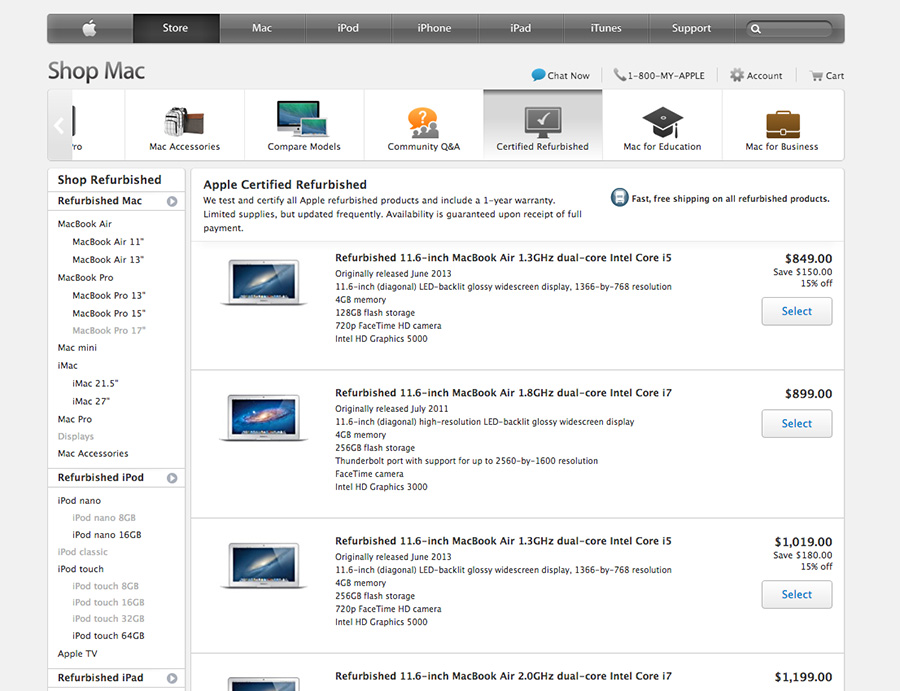Viewport: 900px width, 691px height.
Task: Open iPod touch in the sidebar
Action: (80, 569)
